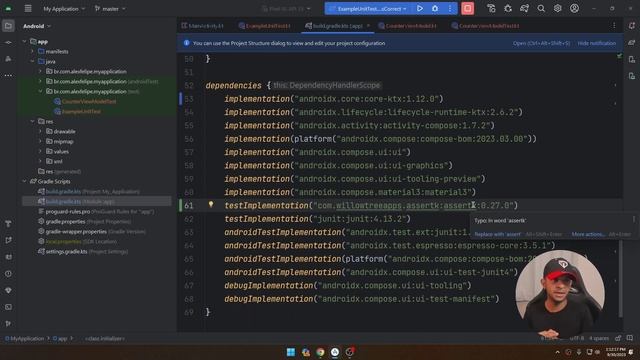640x360 pixels.
Task: Open Version Control icon at sidebar bottom
Action: (8, 323)
